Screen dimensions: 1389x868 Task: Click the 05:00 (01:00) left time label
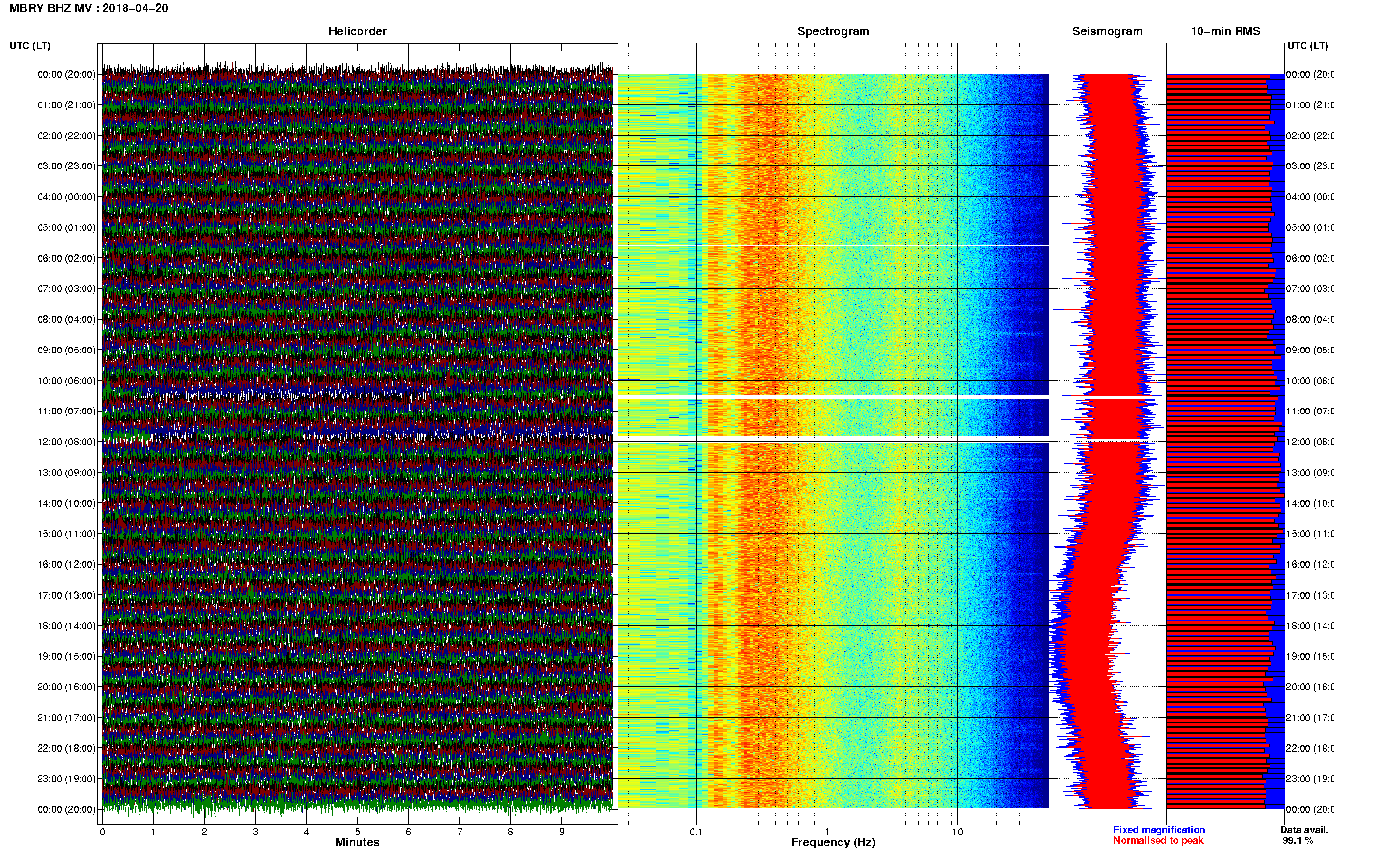[x=66, y=227]
